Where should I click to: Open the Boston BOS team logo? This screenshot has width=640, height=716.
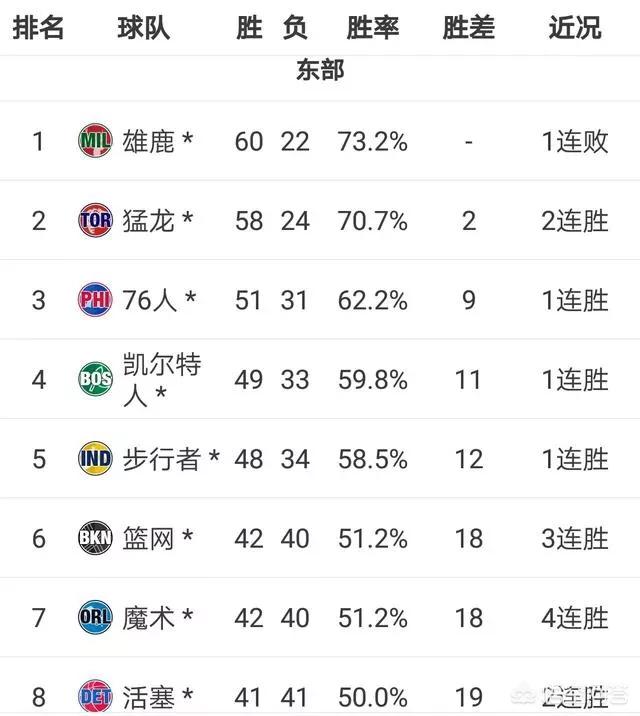[x=95, y=379]
